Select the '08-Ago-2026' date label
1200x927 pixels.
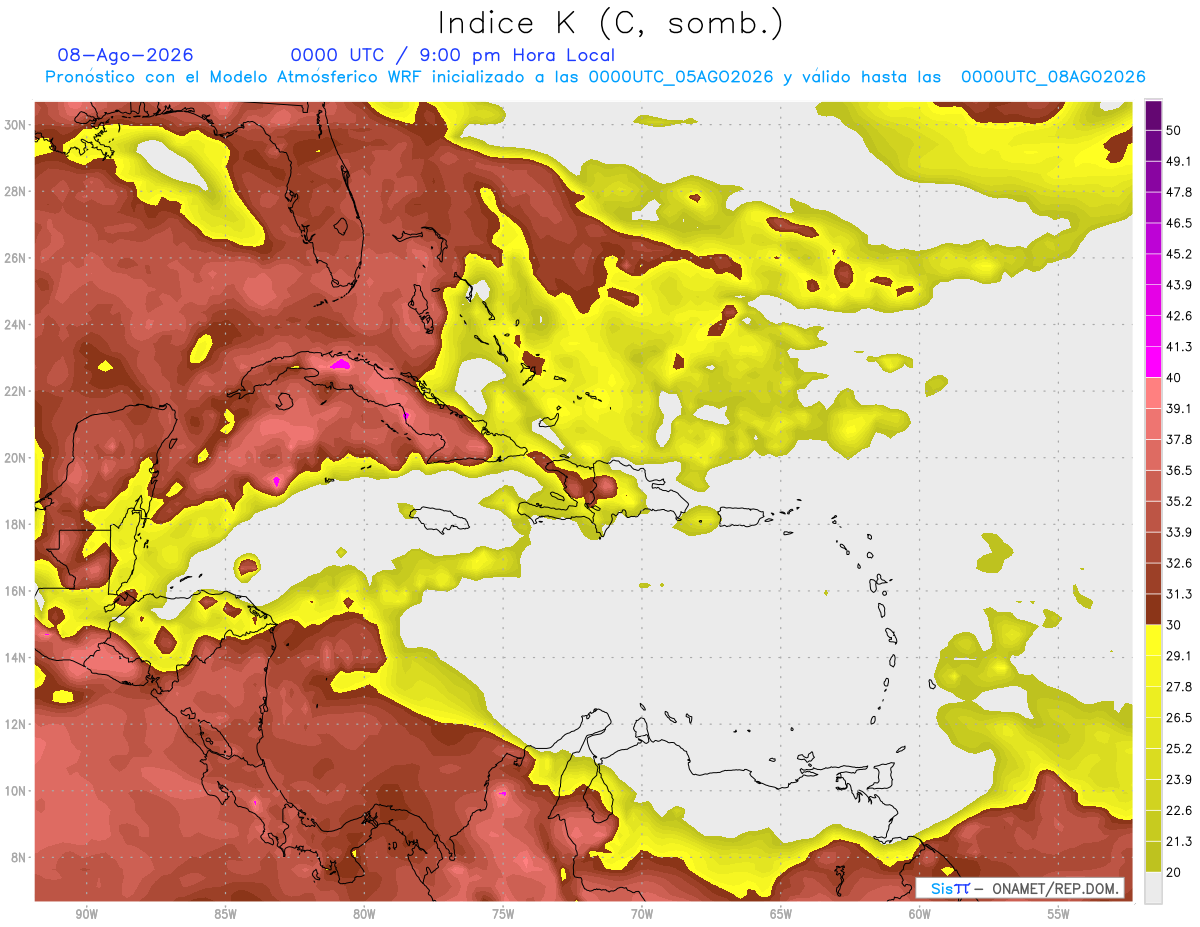point(126,55)
